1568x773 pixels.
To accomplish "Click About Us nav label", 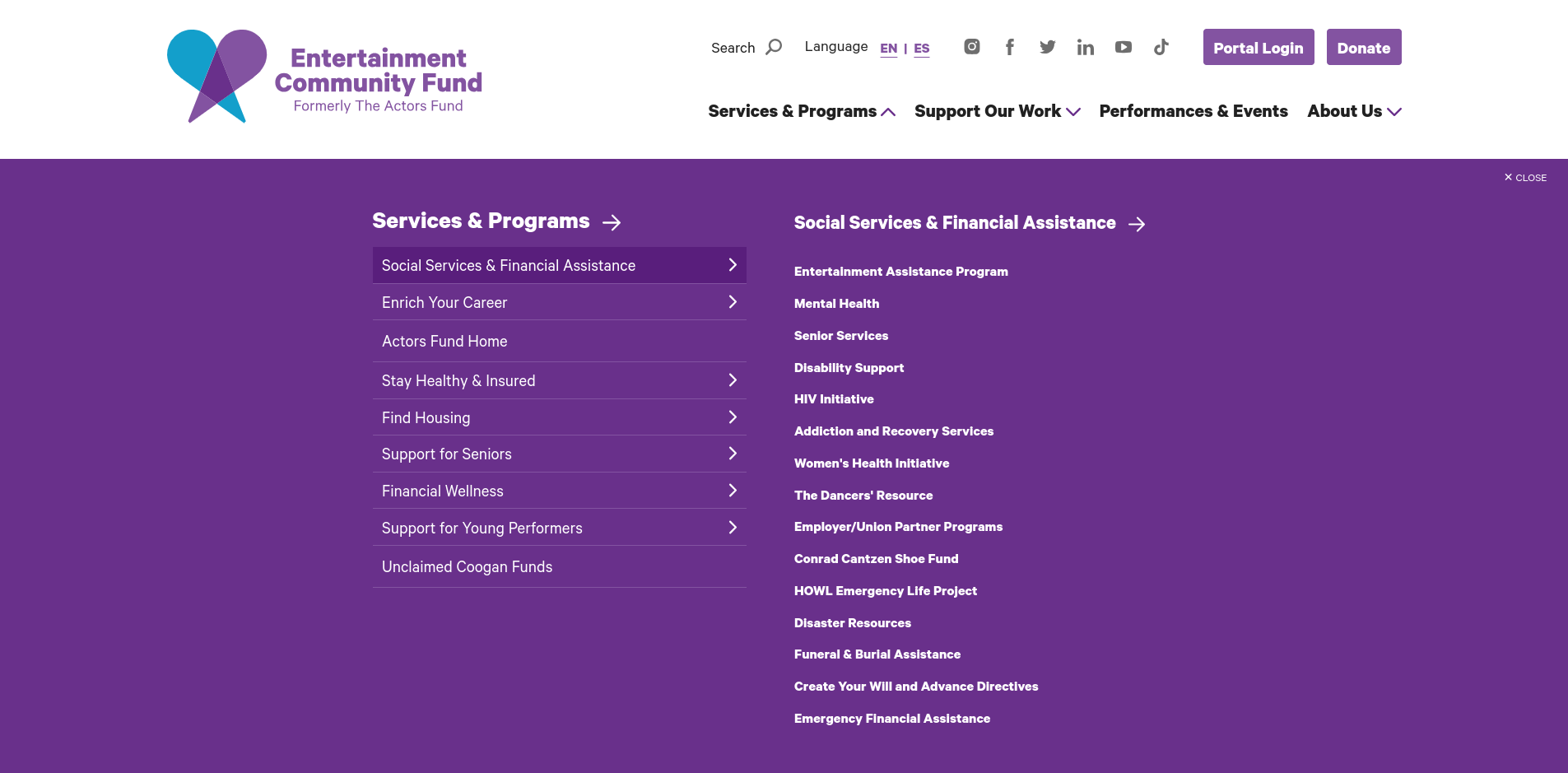I will pyautogui.click(x=1344, y=111).
